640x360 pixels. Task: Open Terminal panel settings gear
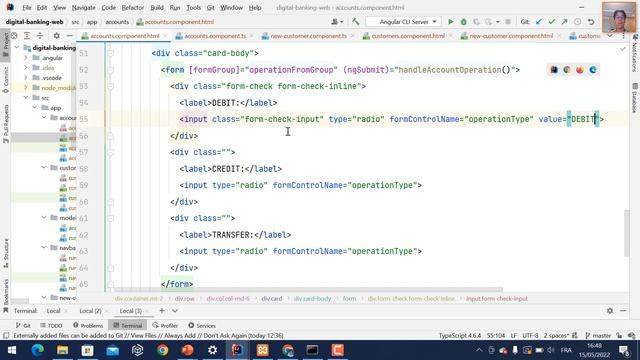pos(610,311)
